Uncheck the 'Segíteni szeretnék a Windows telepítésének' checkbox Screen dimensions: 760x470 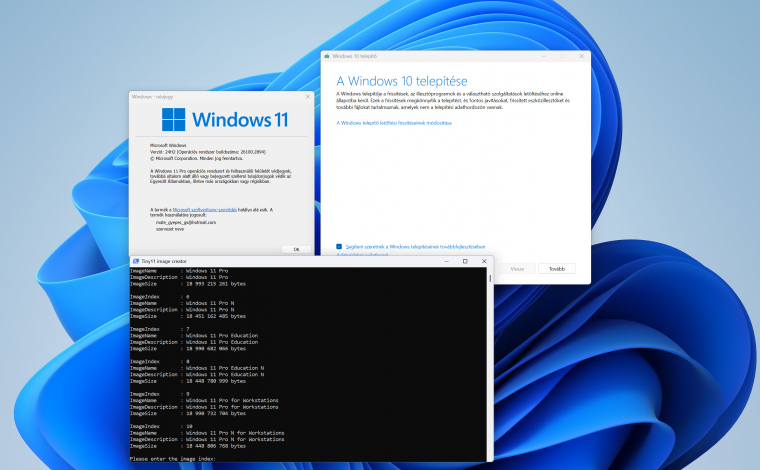339,247
